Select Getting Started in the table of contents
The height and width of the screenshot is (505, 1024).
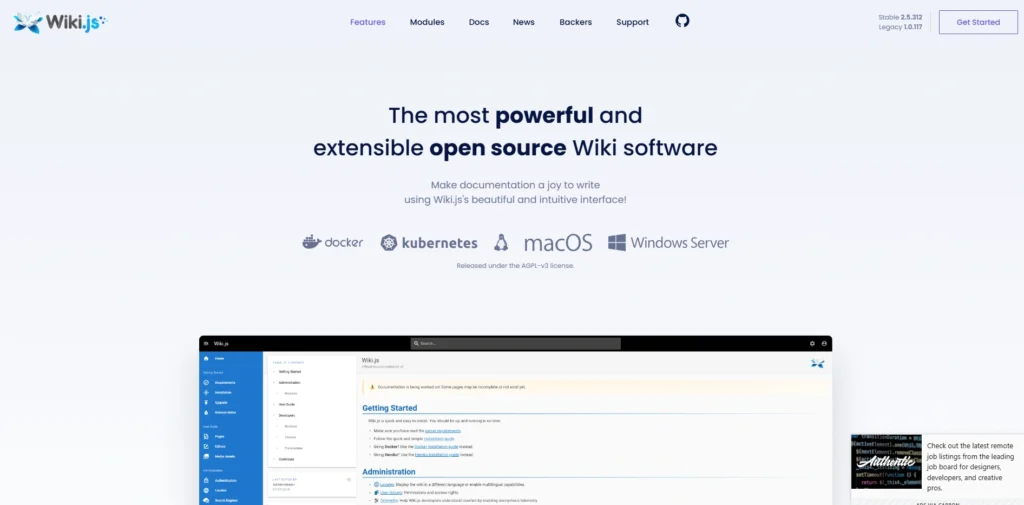click(x=290, y=372)
